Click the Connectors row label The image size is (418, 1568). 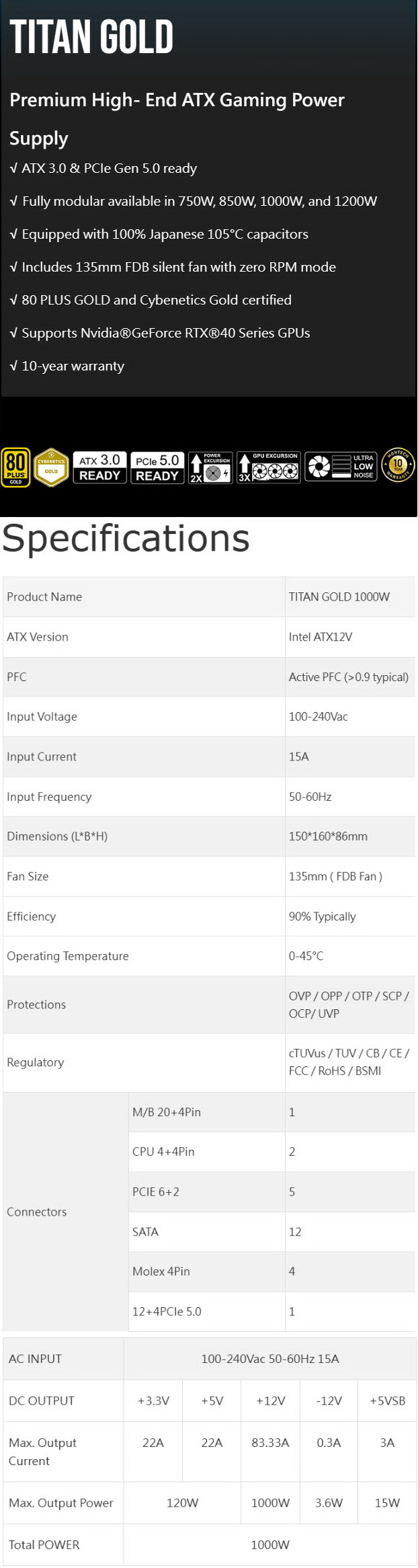(37, 1212)
